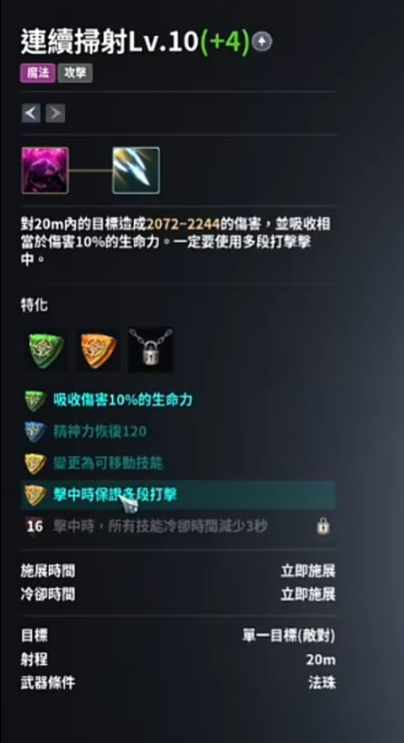The height and width of the screenshot is (743, 404).
Task: Select the highlighted 擊中時保證各段打擊 option
Action: point(178,495)
